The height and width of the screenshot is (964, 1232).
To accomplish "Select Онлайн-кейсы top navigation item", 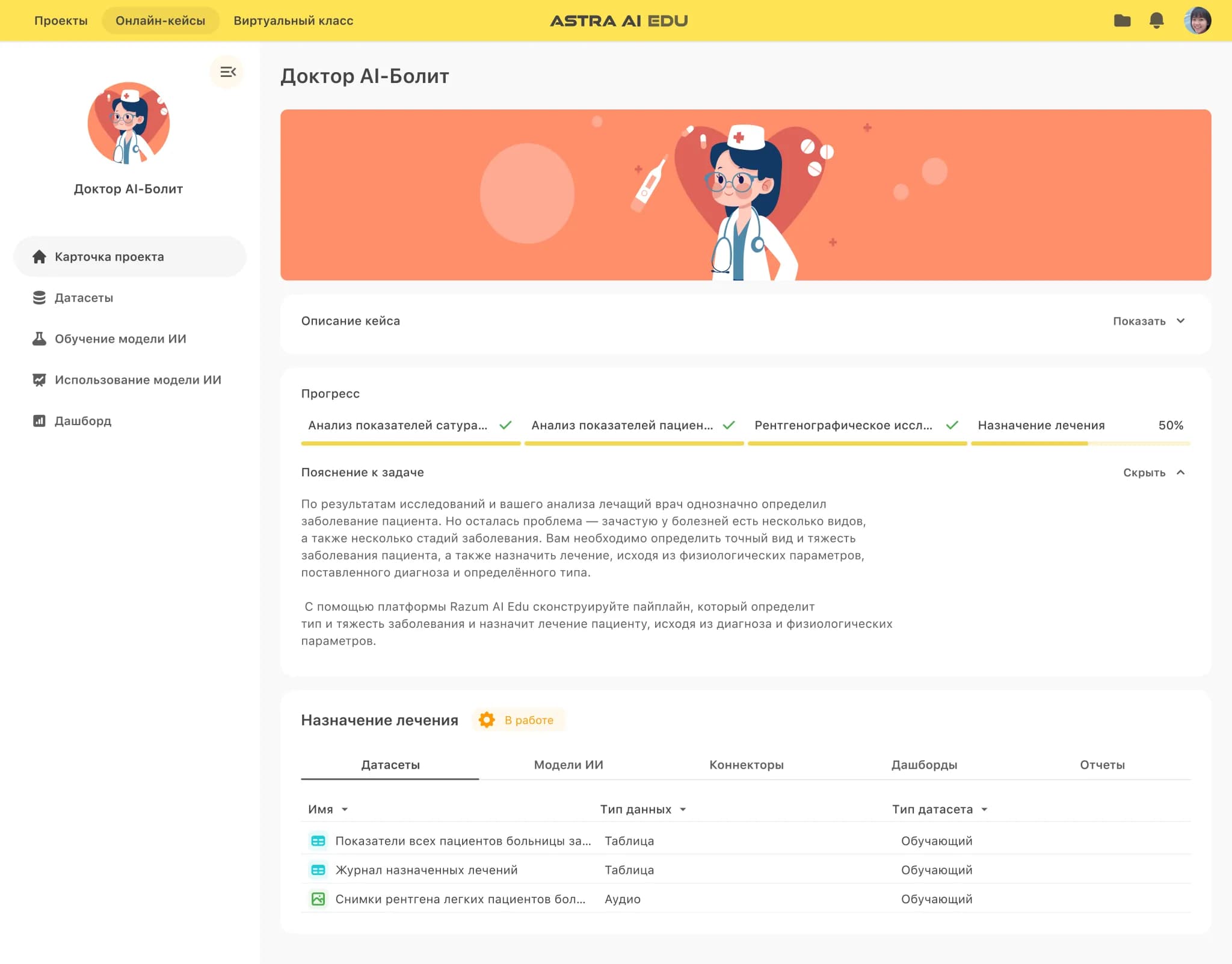I will pos(161,20).
